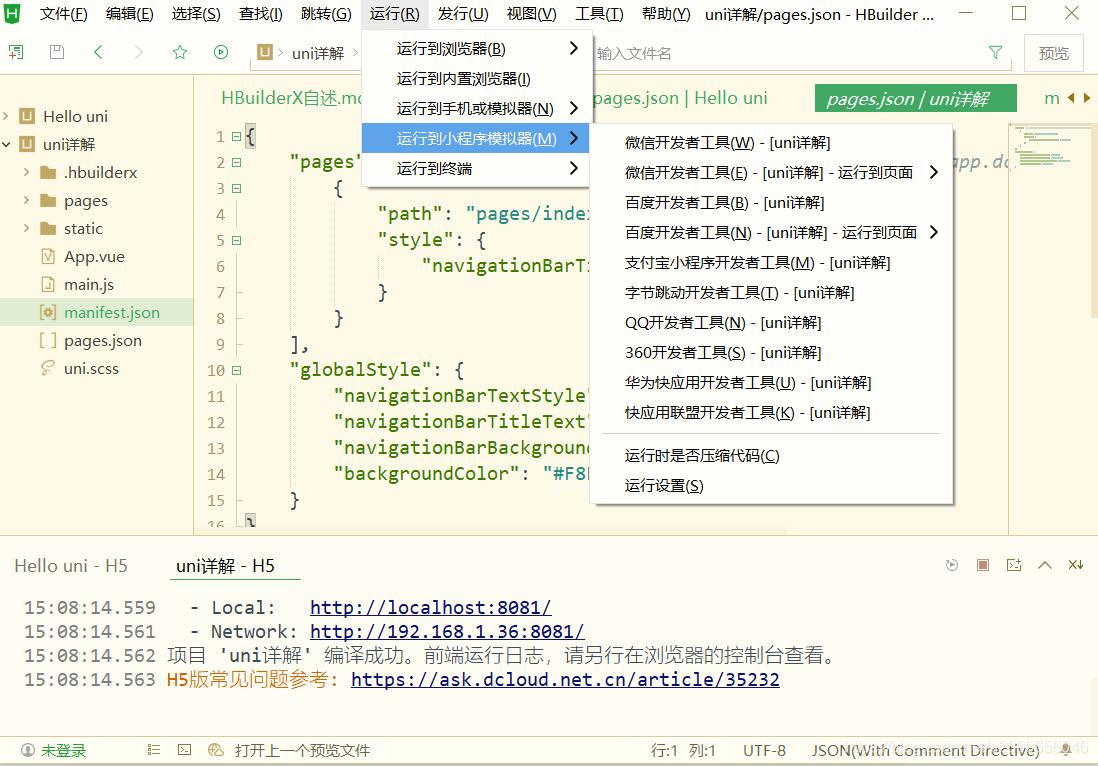Open terminal icon in status bar
The image size is (1098, 766).
click(184, 750)
